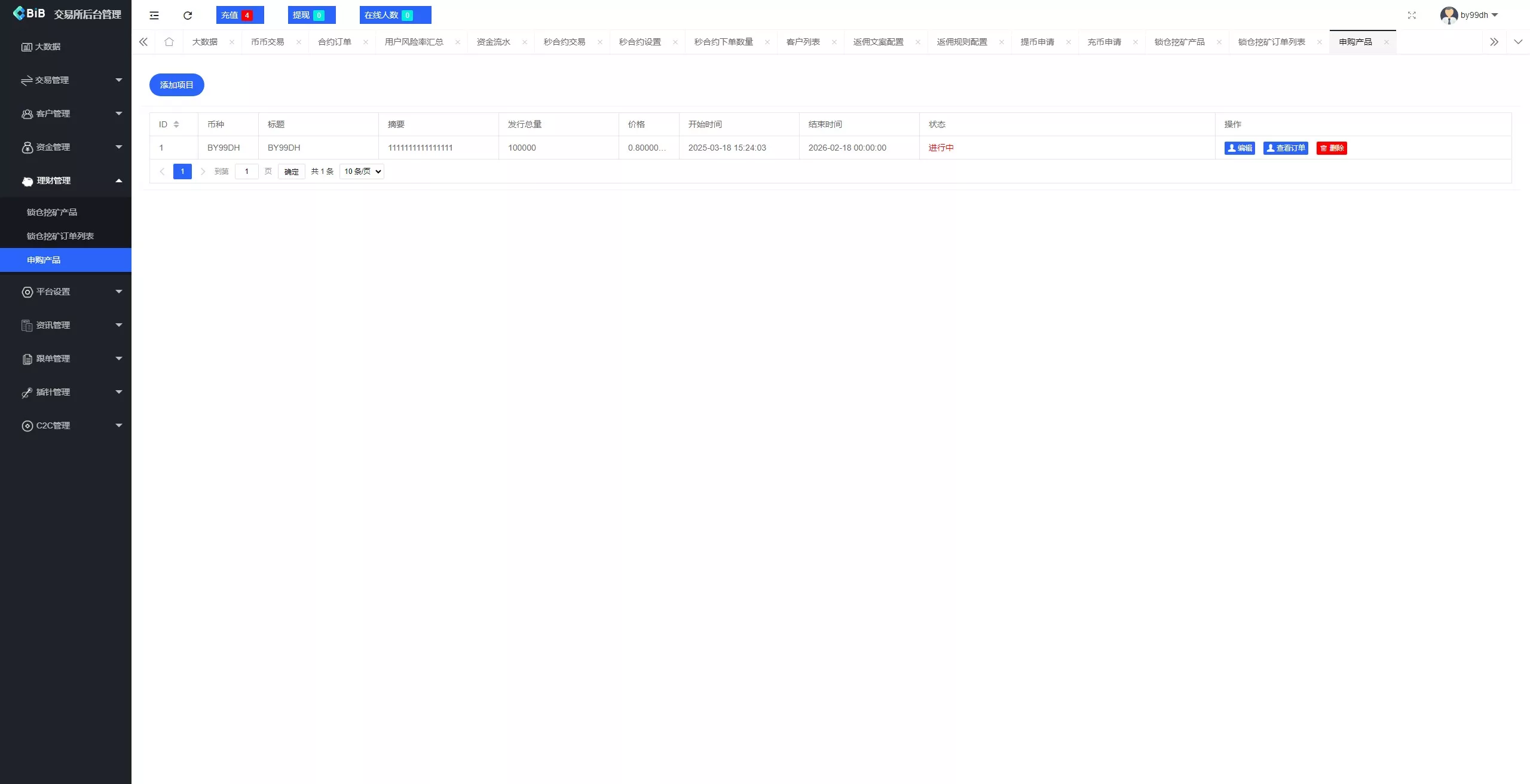The width and height of the screenshot is (1530, 784).
Task: Open the 10条/页 page size dropdown
Action: [361, 171]
